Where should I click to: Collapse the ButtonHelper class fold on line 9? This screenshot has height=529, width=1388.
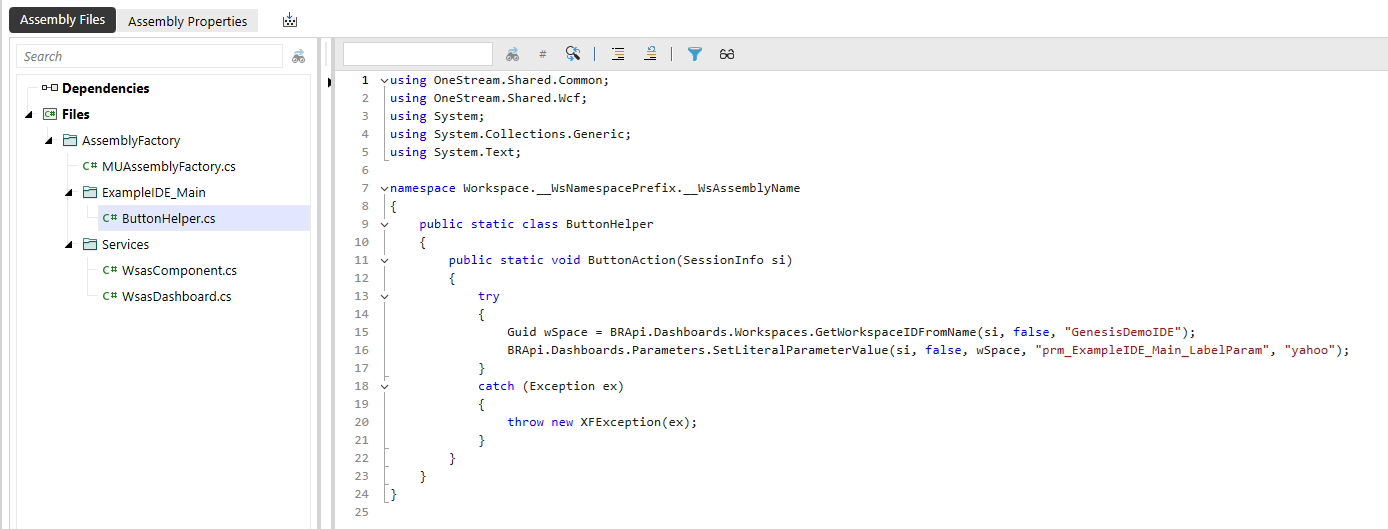(x=384, y=224)
